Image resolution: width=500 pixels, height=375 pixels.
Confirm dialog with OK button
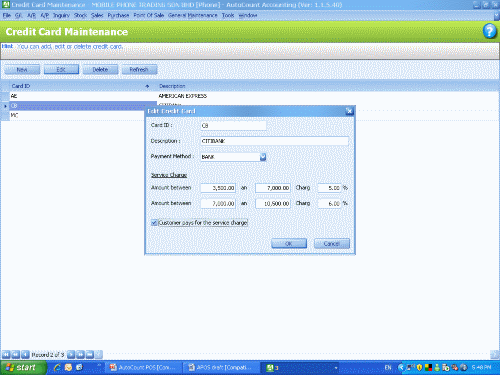(x=289, y=243)
